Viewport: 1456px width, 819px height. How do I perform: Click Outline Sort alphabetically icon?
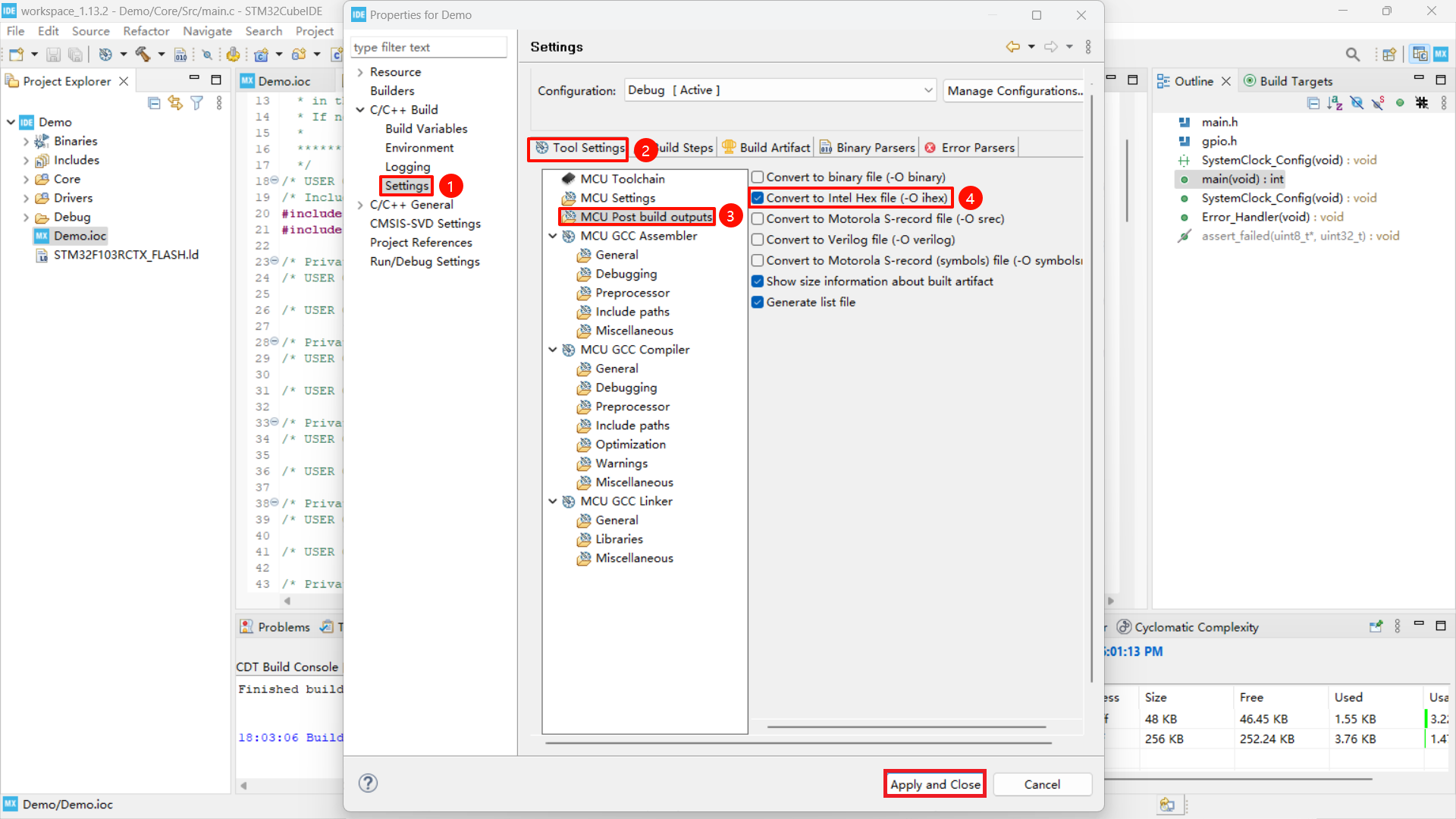(1335, 103)
